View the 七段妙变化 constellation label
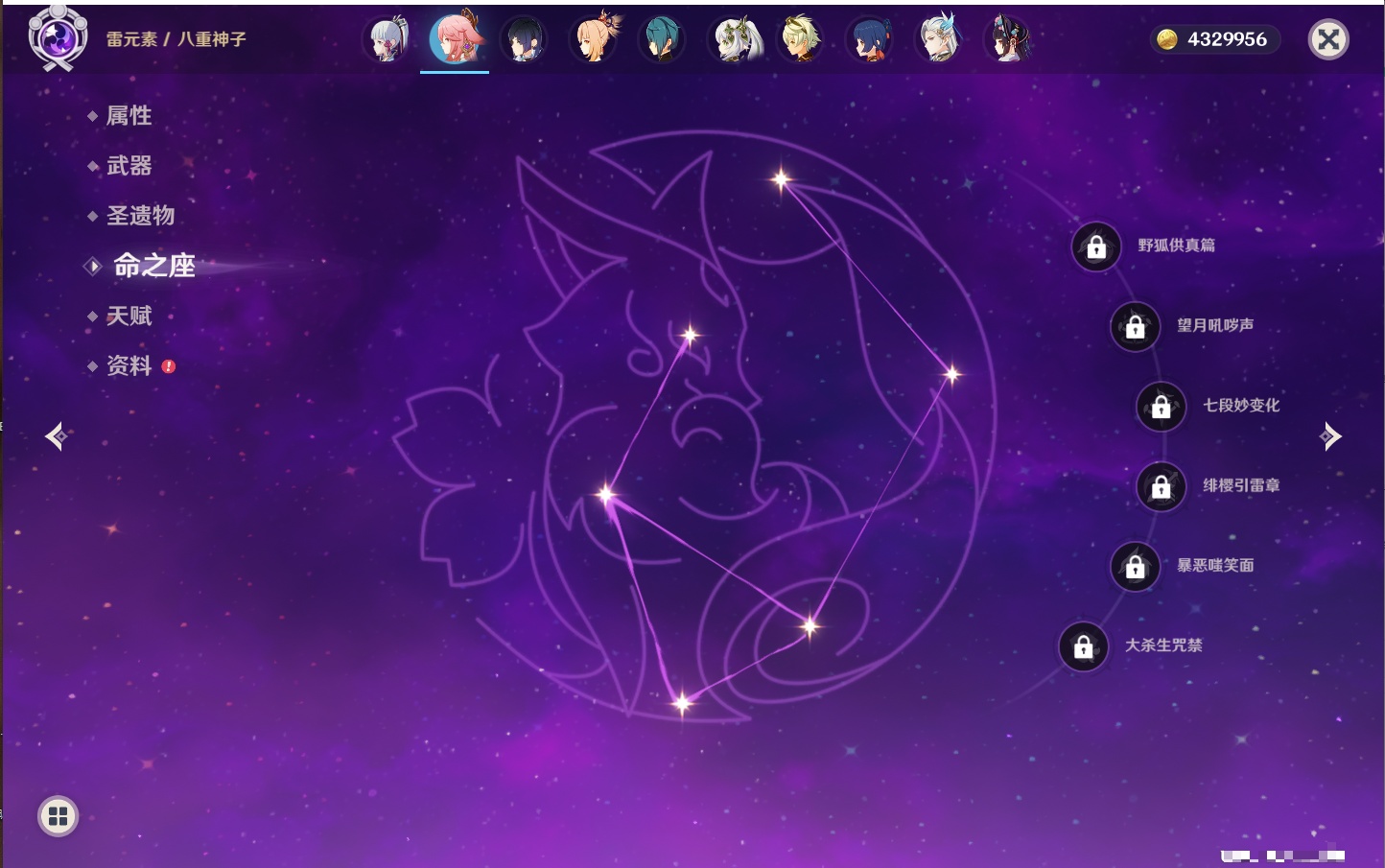Viewport: 1385px width, 868px height. coord(1241,406)
